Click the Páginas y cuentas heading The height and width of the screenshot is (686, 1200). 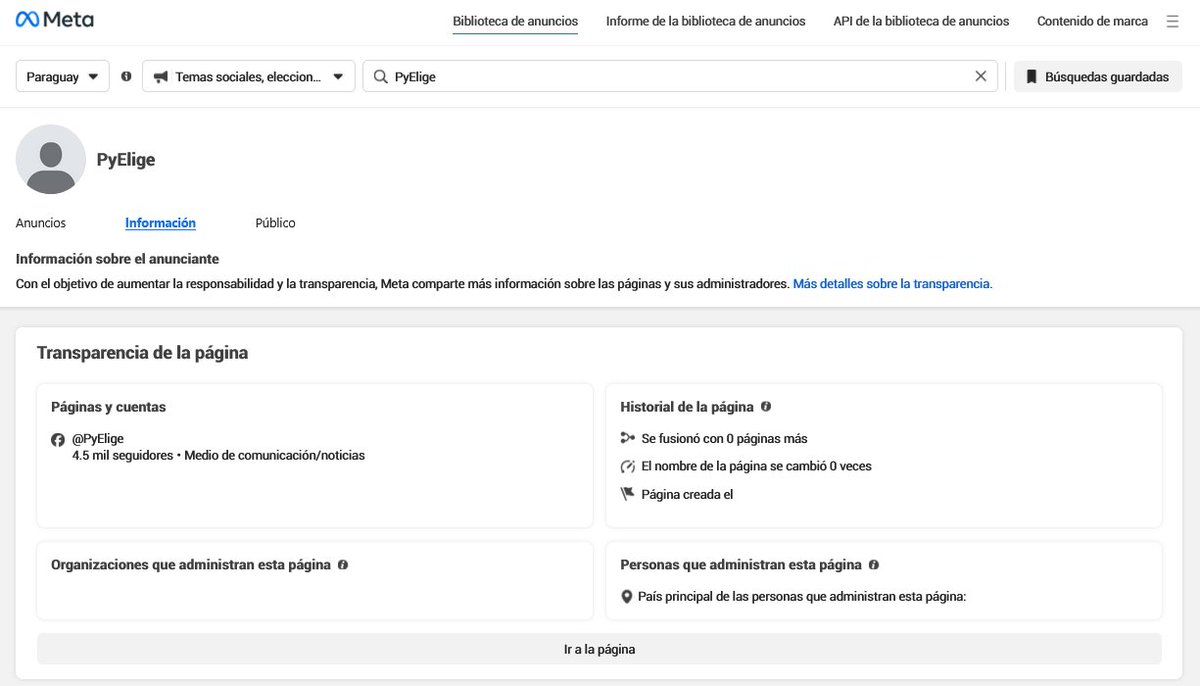click(108, 407)
